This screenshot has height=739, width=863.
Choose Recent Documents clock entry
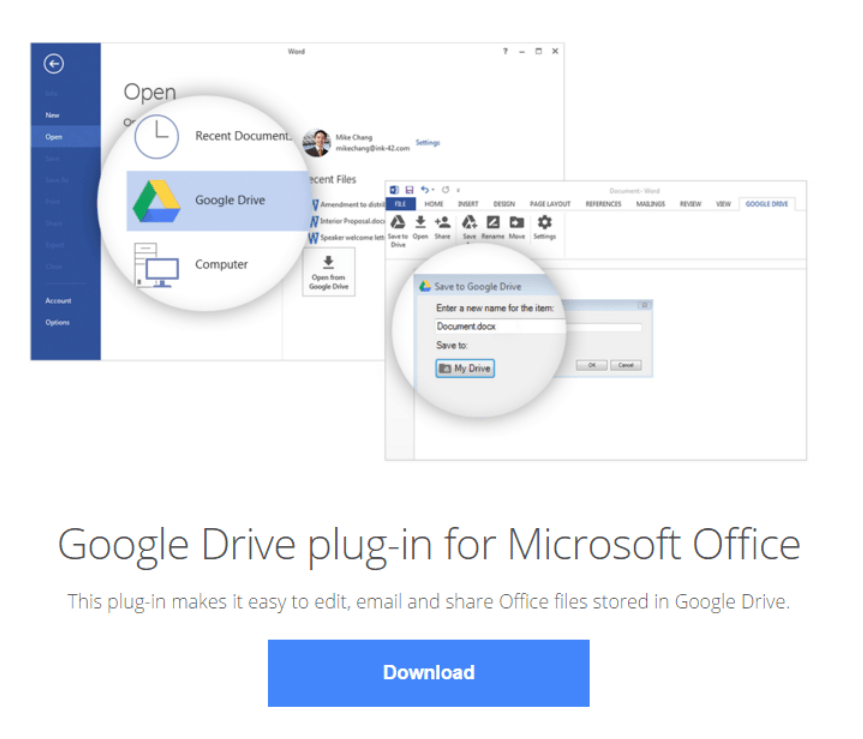tap(215, 136)
